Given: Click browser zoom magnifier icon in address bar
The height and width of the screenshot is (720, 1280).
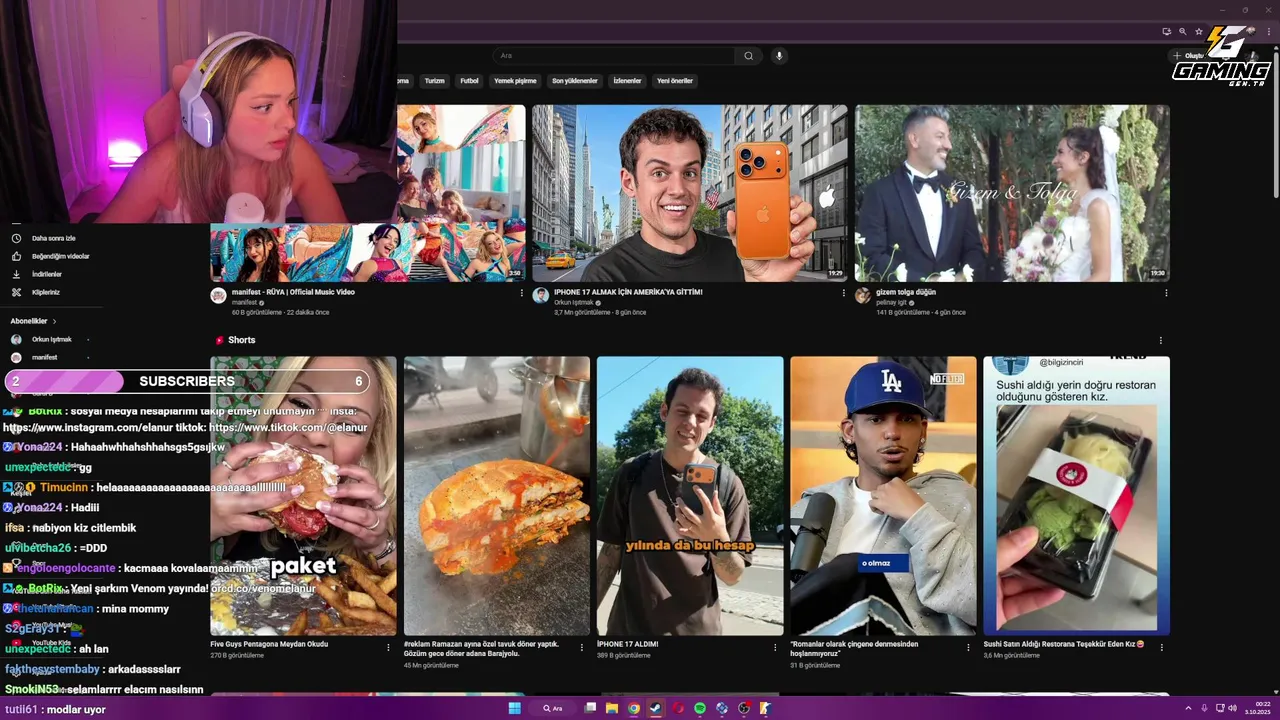Looking at the screenshot, I should [x=1182, y=32].
